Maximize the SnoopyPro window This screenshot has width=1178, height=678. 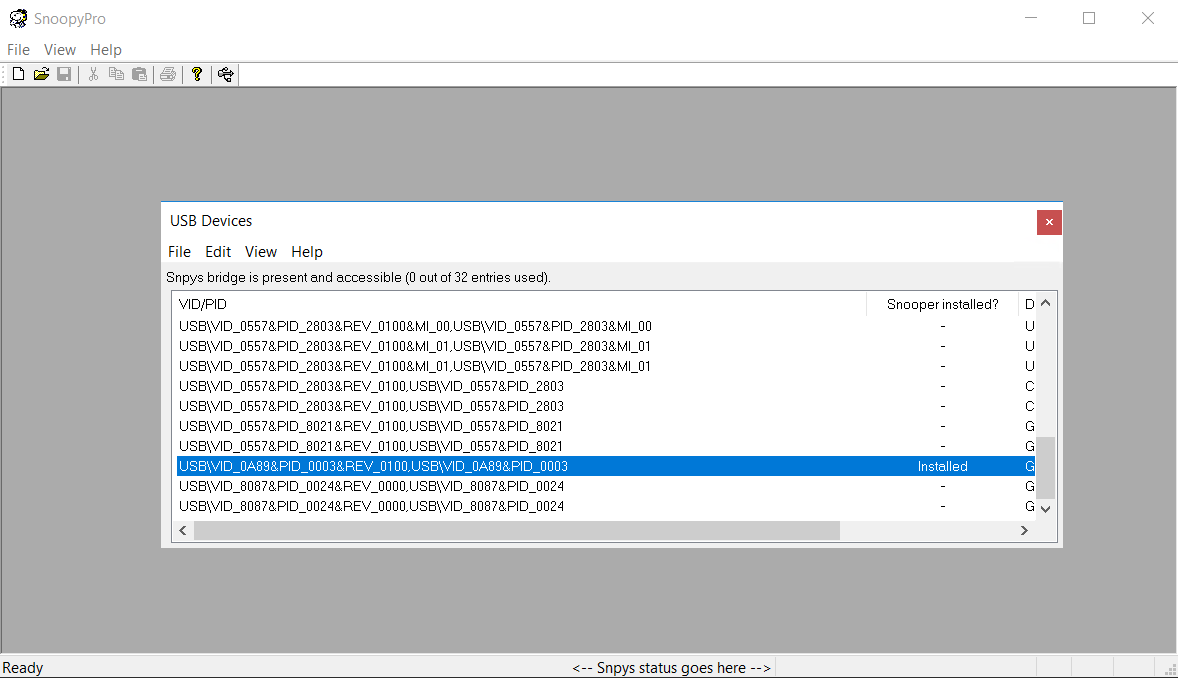pyautogui.click(x=1089, y=18)
